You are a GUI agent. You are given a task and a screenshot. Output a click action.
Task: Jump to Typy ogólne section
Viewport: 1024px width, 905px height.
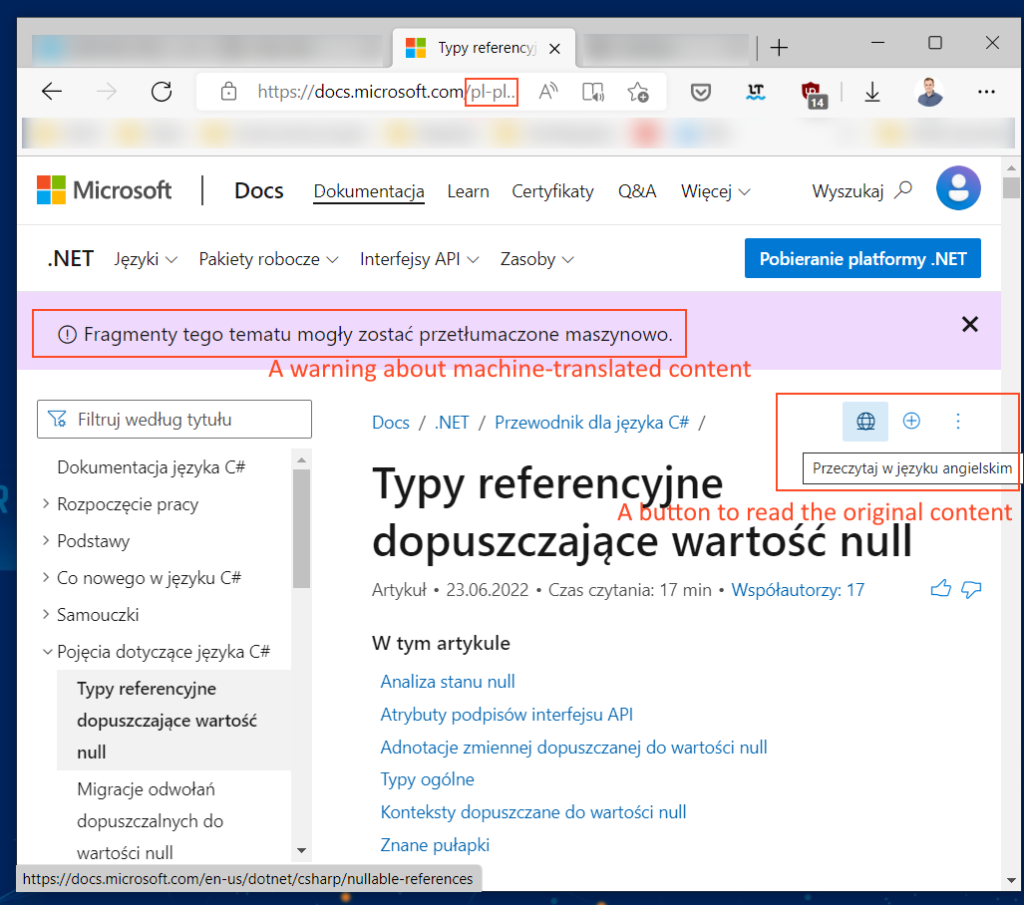pyautogui.click(x=427, y=780)
